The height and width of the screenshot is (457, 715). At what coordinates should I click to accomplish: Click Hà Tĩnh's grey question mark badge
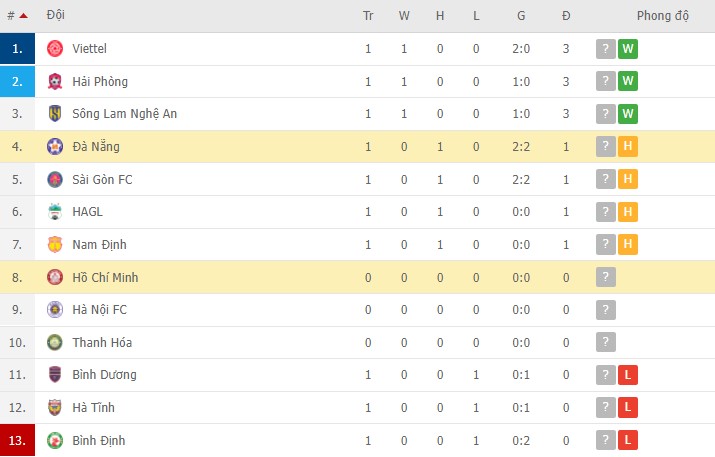click(605, 407)
